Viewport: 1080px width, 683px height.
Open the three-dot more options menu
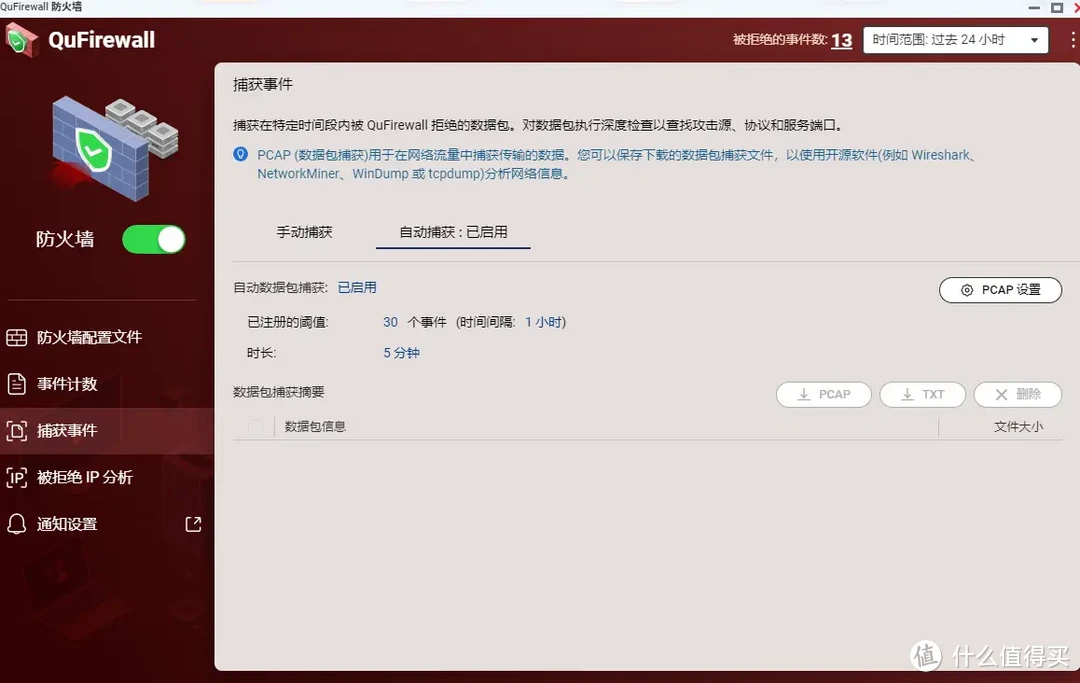[x=1072, y=40]
